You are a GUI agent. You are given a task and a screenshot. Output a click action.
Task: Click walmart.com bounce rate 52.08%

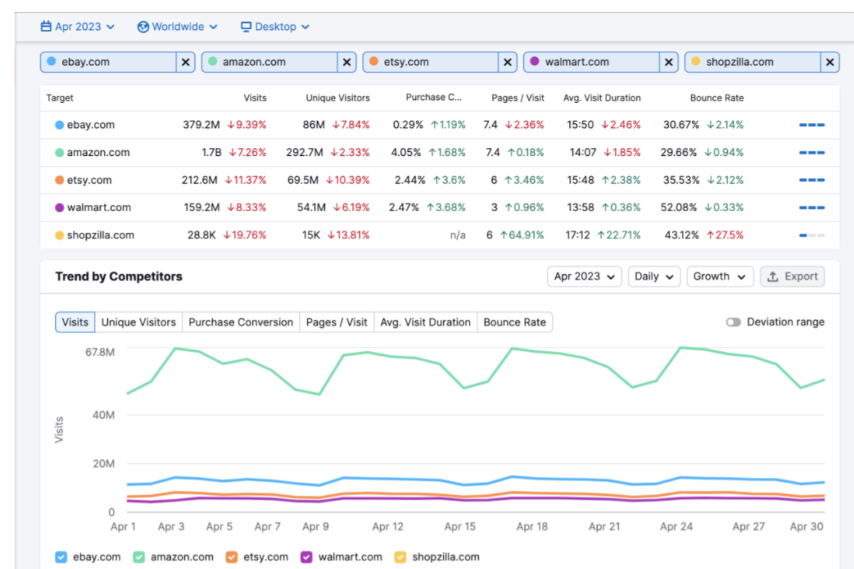coord(680,207)
